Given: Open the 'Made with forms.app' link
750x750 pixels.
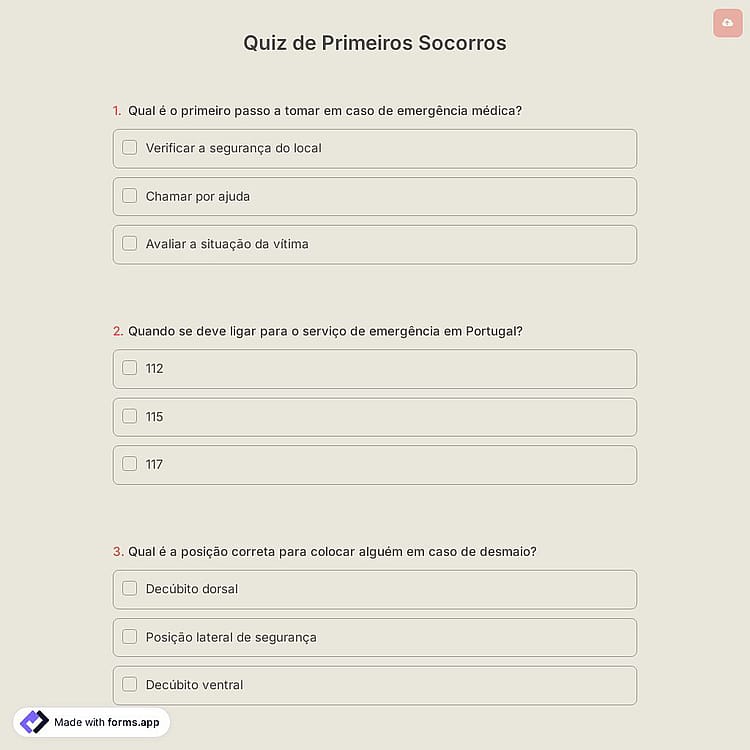Looking at the screenshot, I should [x=91, y=722].
